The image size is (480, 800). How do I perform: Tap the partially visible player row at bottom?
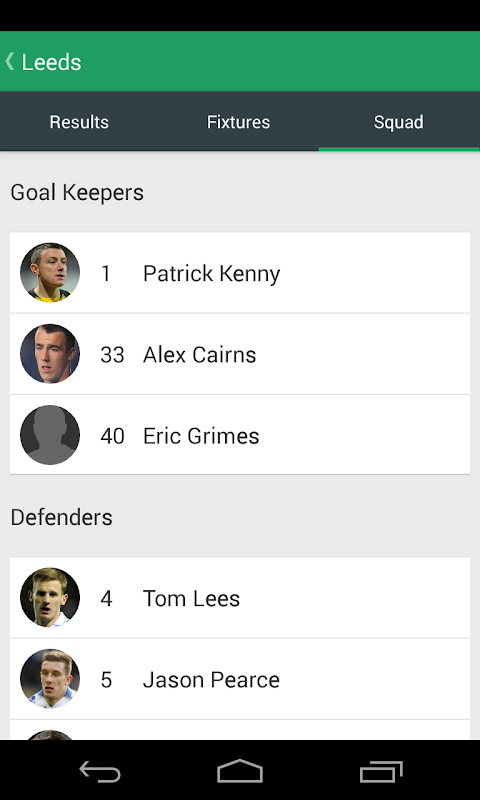coord(240,730)
